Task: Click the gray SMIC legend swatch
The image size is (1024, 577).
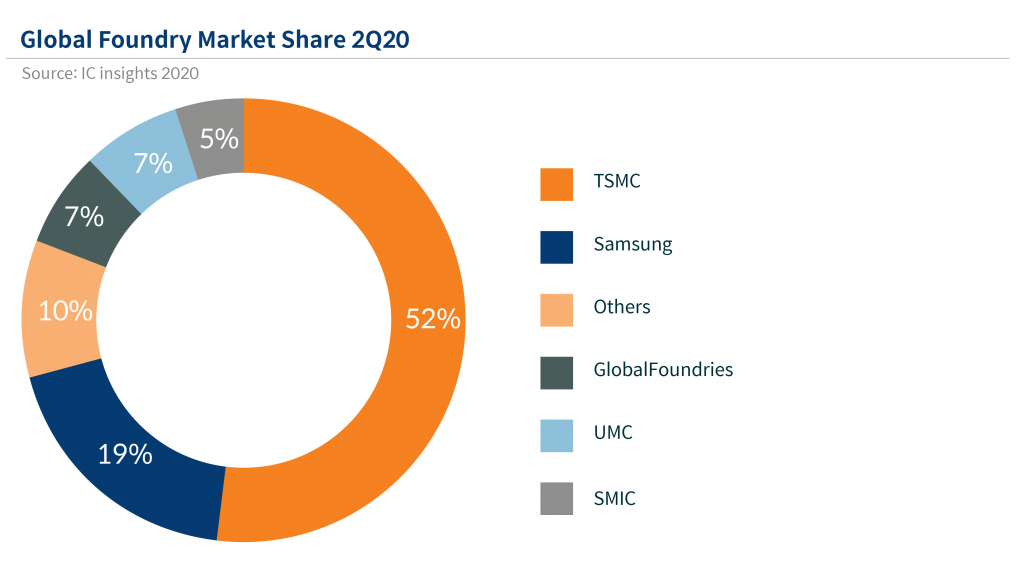Action: coord(556,499)
